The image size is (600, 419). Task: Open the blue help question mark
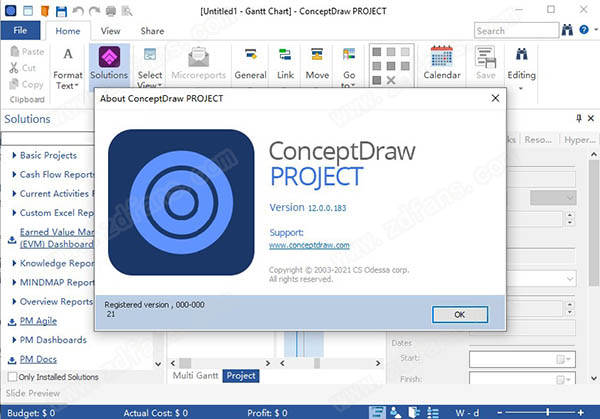click(584, 29)
